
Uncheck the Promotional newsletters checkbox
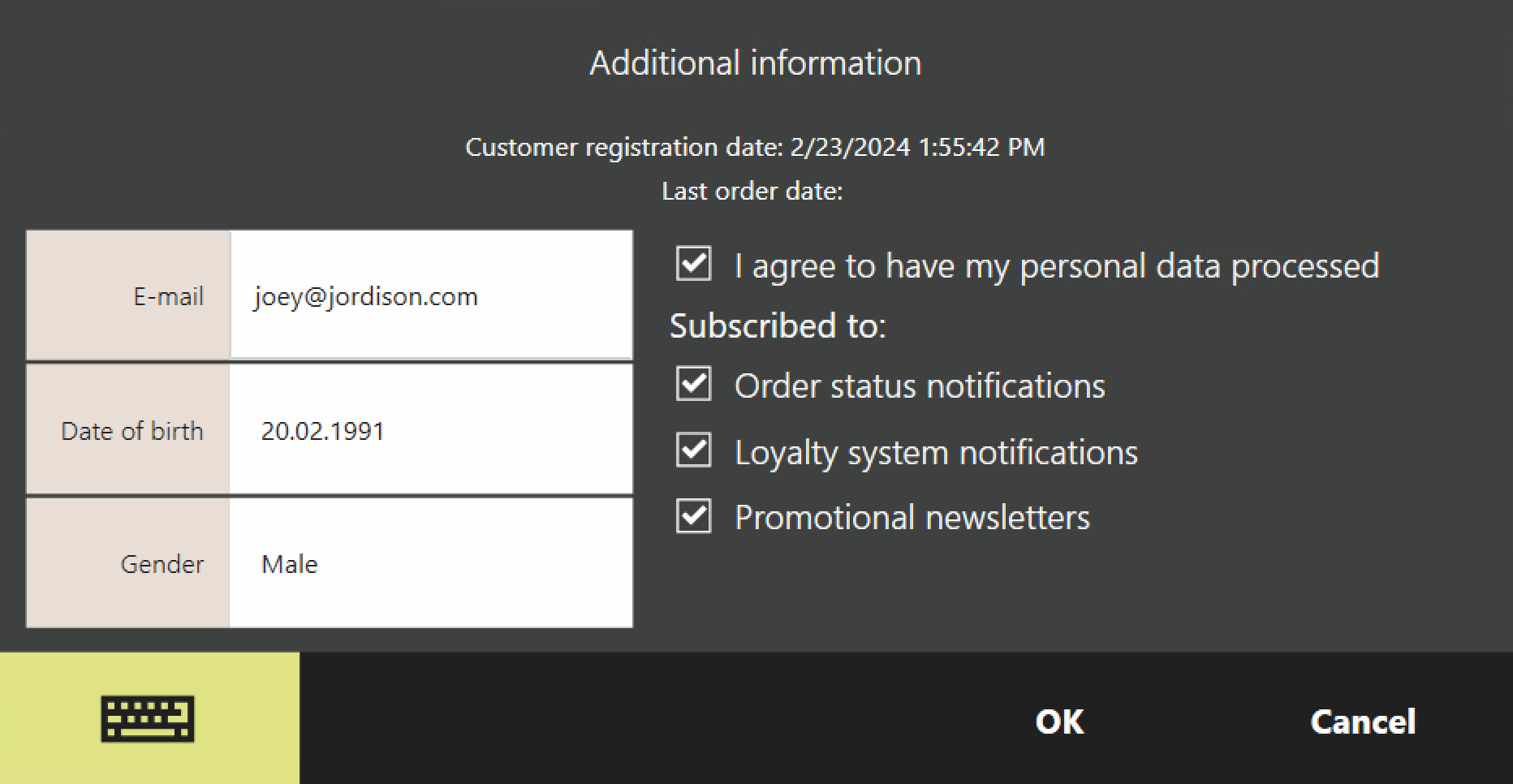(x=694, y=516)
